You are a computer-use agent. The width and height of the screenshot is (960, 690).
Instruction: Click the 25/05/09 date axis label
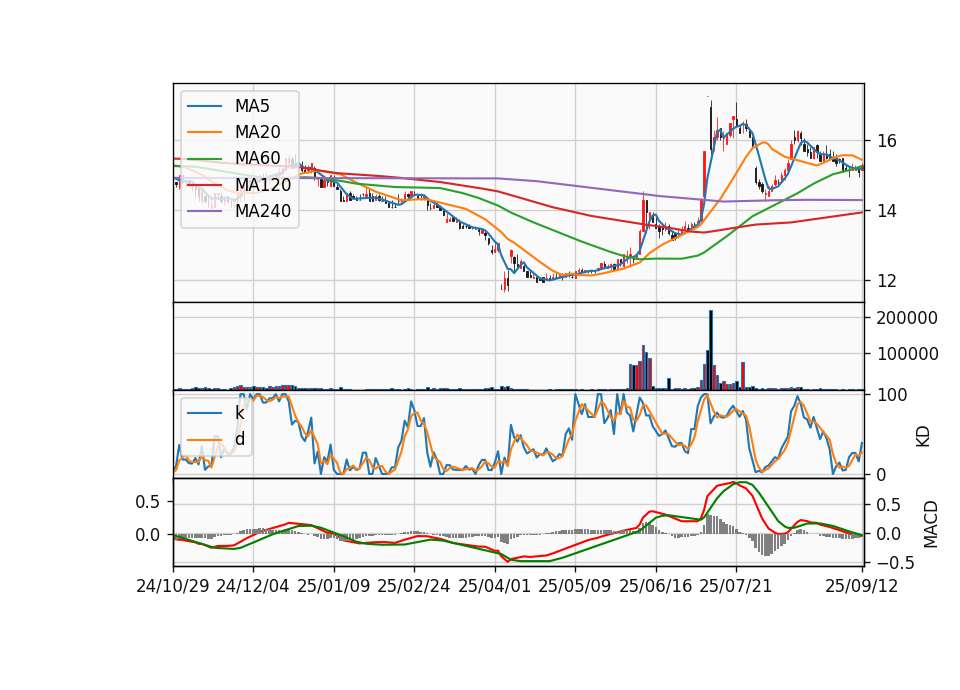pos(575,586)
